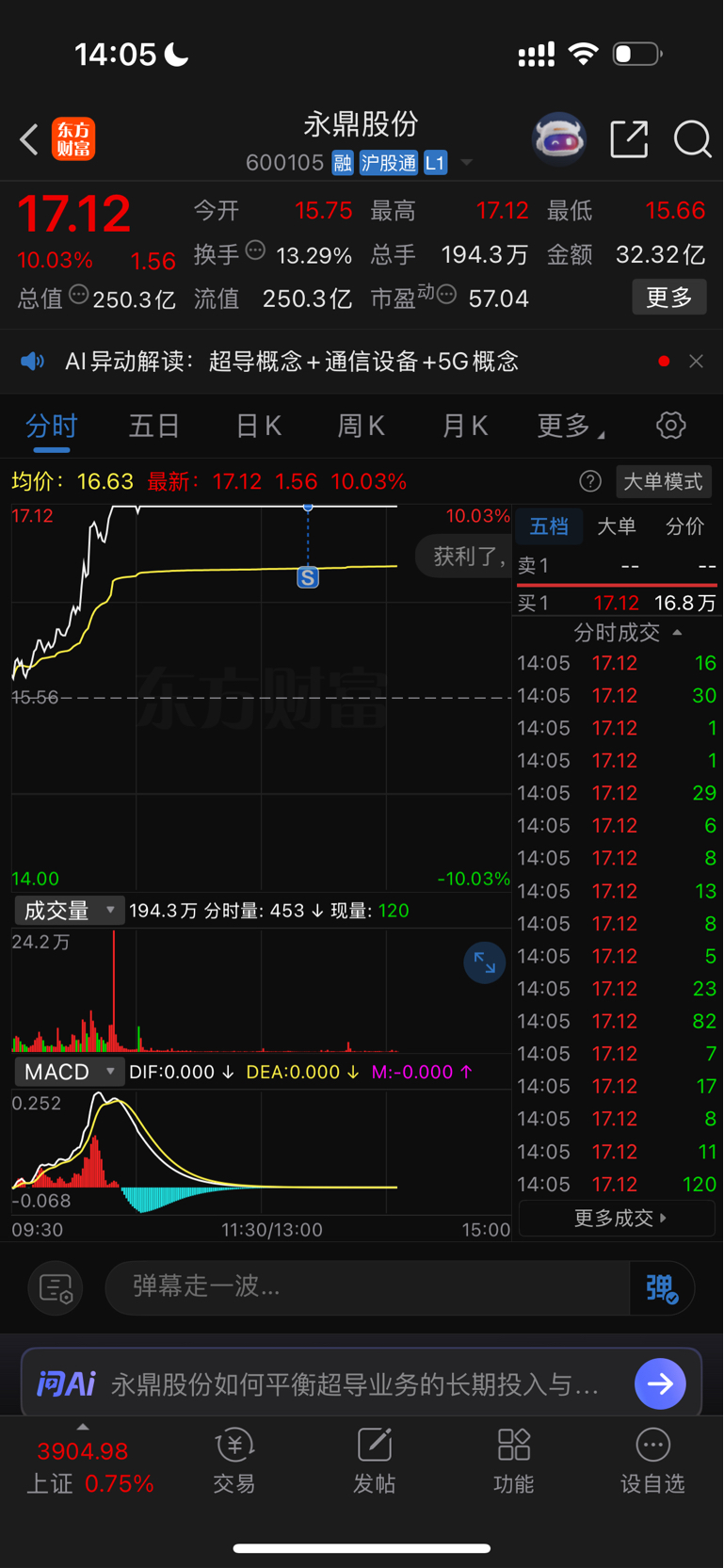
Task: Tap trade row with volume 30
Action: (x=618, y=695)
